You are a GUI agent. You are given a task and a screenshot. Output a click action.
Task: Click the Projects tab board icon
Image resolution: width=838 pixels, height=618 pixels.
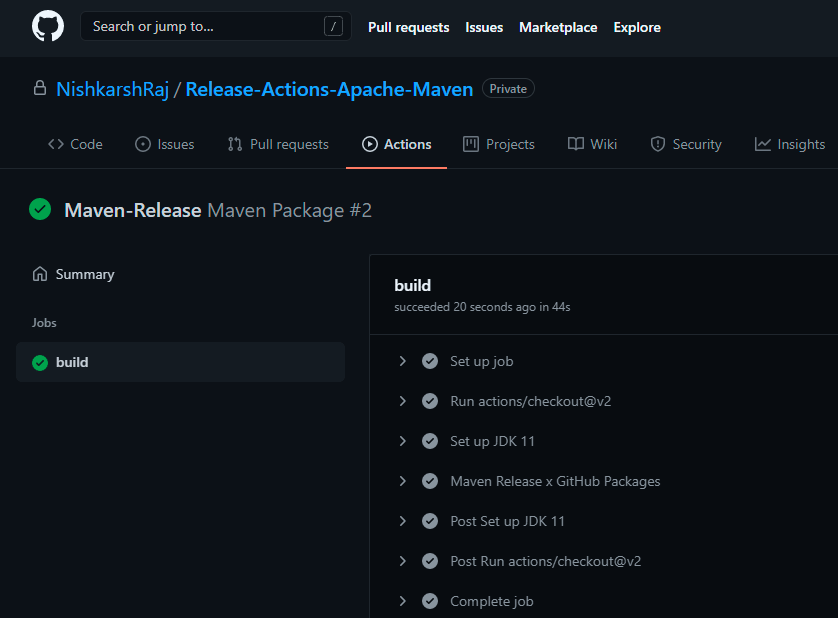(471, 144)
